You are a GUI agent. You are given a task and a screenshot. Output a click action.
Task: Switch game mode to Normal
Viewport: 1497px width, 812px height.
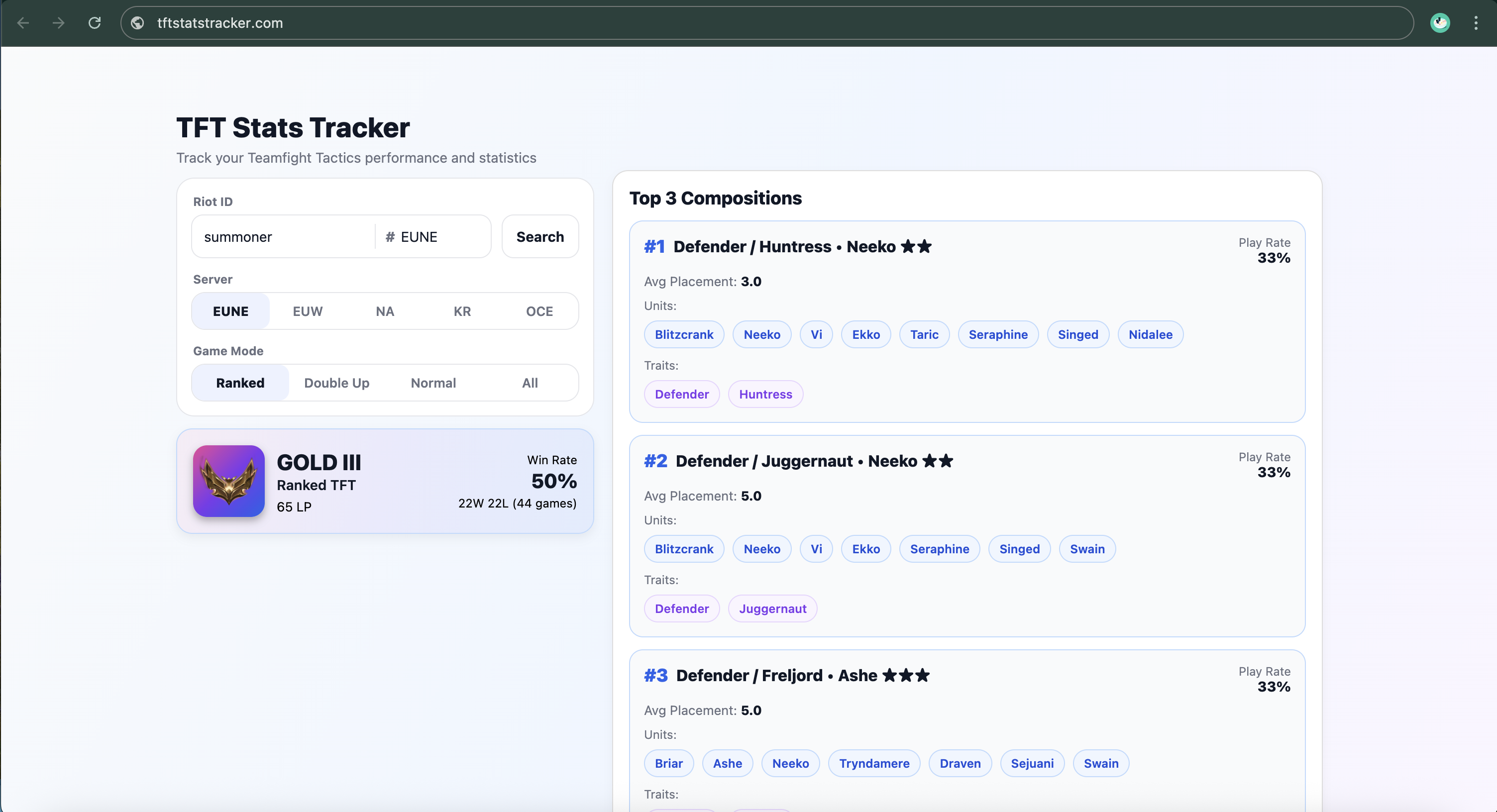tap(433, 383)
